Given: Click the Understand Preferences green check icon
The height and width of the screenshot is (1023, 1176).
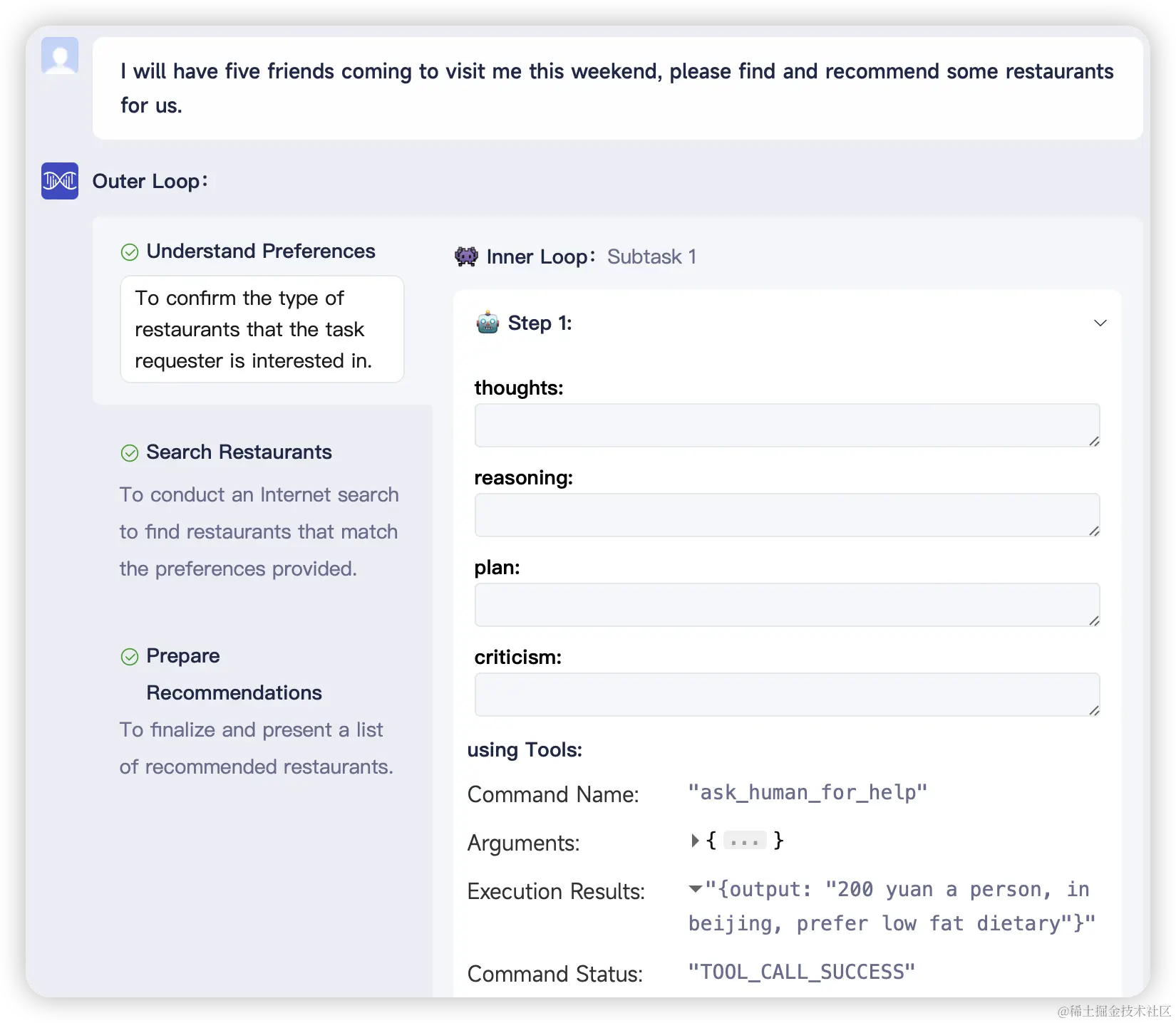Looking at the screenshot, I should point(130,252).
